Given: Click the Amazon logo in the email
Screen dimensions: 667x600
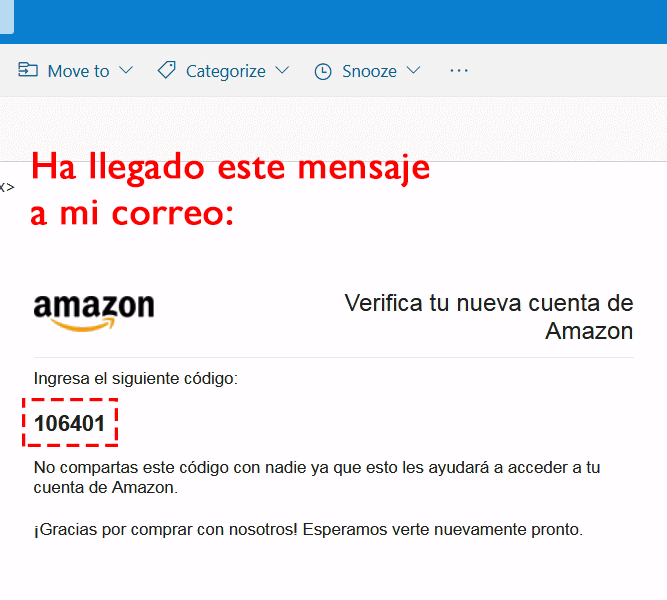Looking at the screenshot, I should coord(94,312).
